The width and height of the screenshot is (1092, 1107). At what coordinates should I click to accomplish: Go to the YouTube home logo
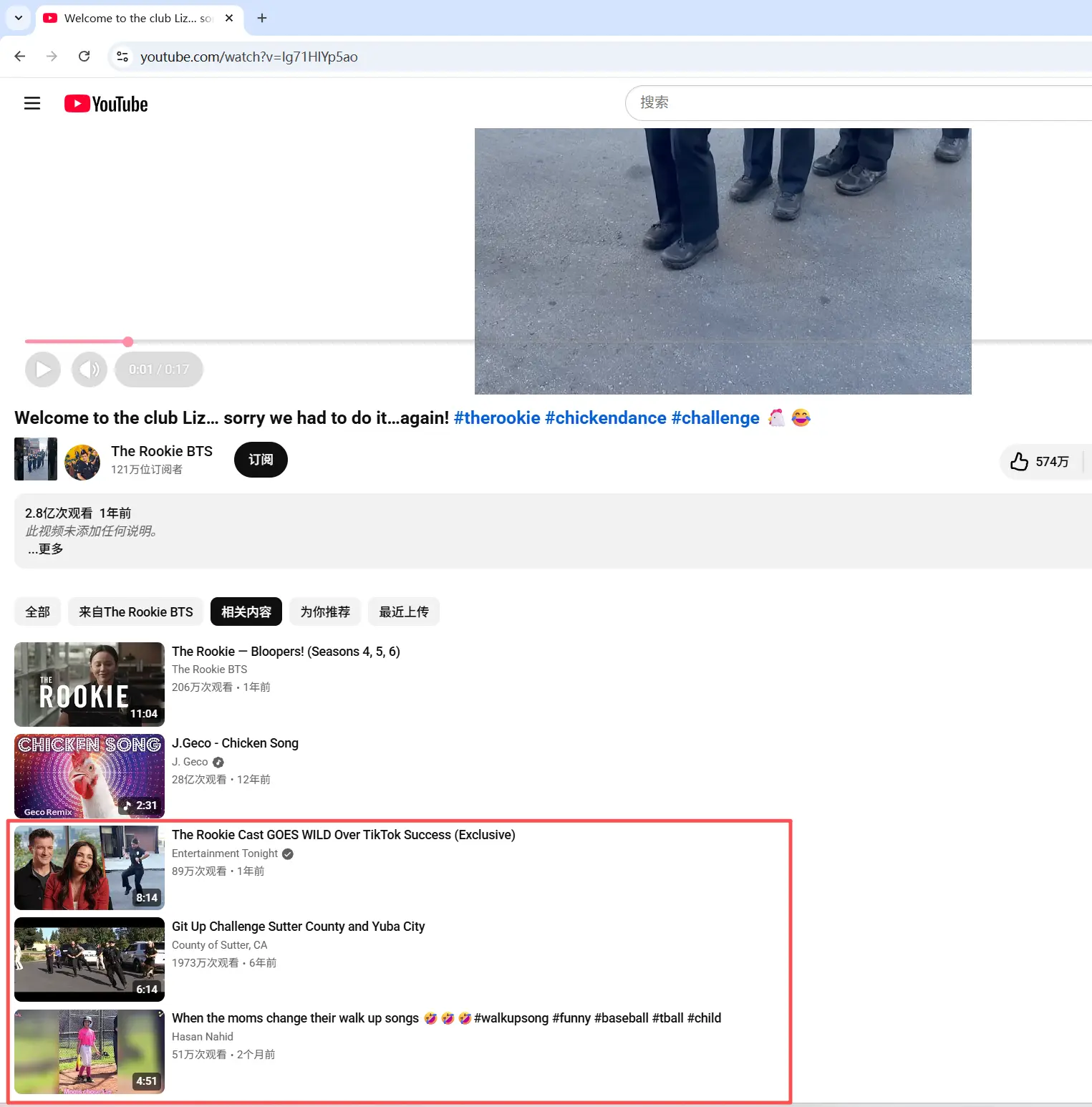[x=106, y=104]
